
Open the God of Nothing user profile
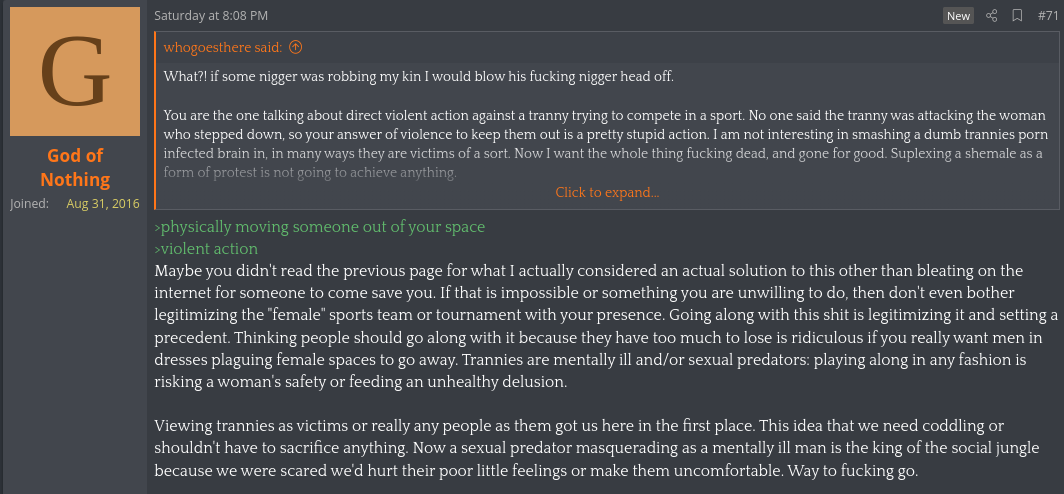click(75, 168)
